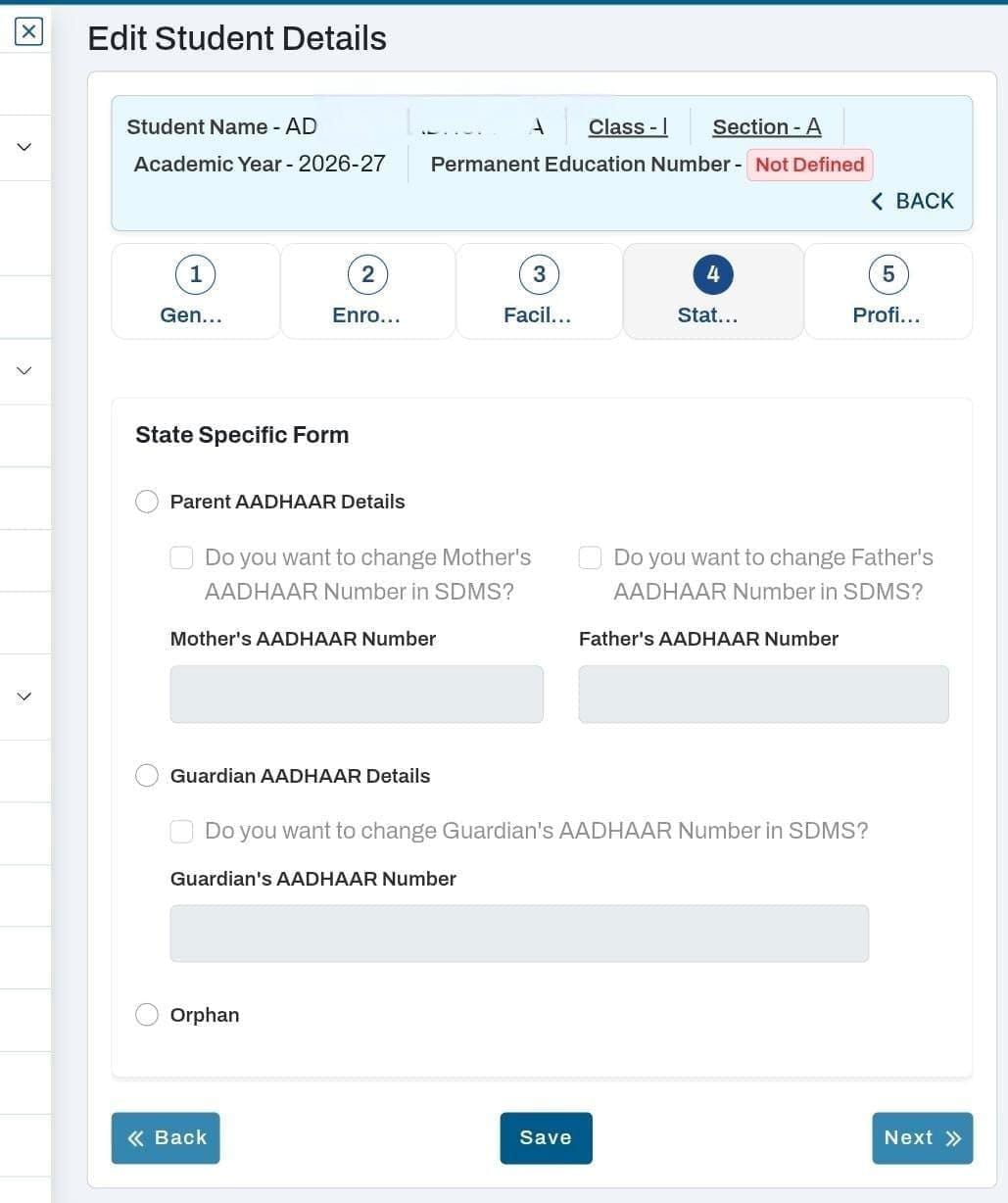
Task: Open step 2 Enrolment tab
Action: point(367,291)
